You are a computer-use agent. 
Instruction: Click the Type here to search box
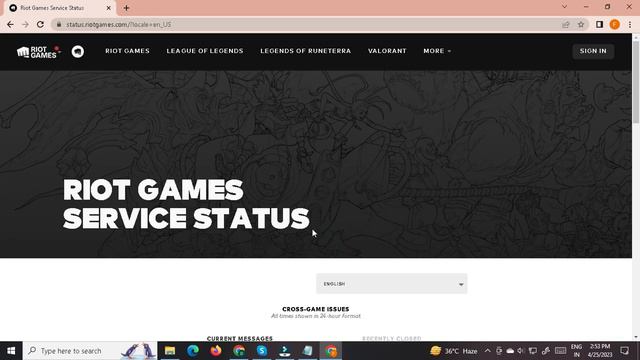coord(90,351)
